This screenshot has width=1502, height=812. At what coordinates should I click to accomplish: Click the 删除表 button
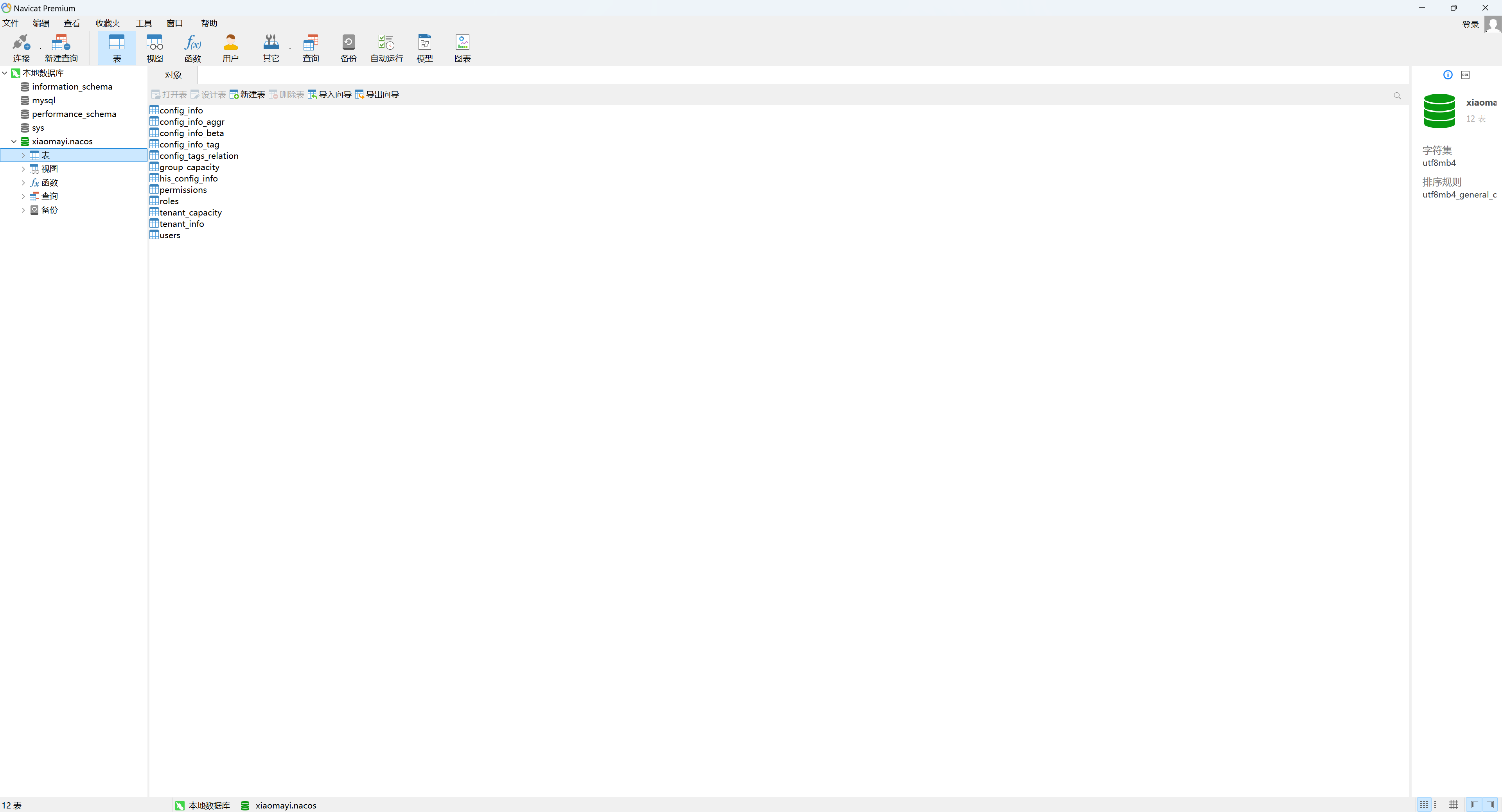coord(286,94)
